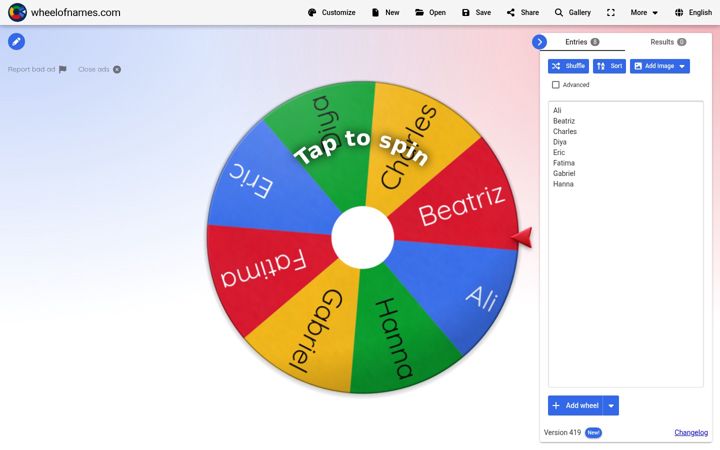The image size is (720, 450).
Task: Click the blue pencil edit icon
Action: (x=17, y=42)
